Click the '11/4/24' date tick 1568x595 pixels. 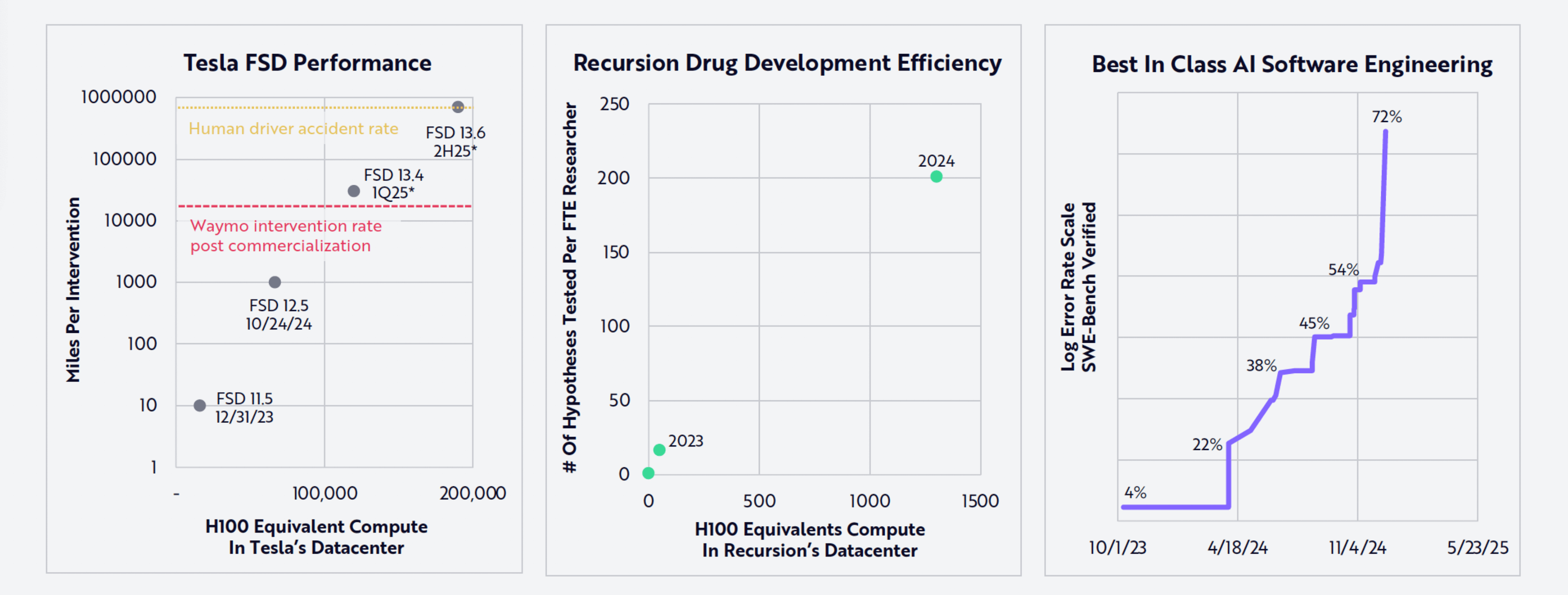pyautogui.click(x=1357, y=548)
